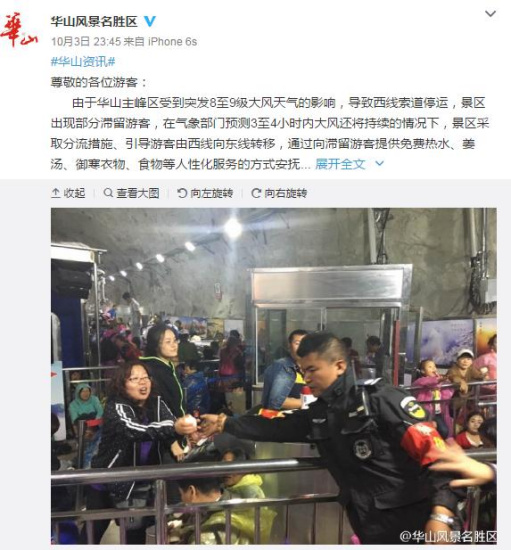
Task: Select 向右旋转 rotate right option
Action: point(286,193)
